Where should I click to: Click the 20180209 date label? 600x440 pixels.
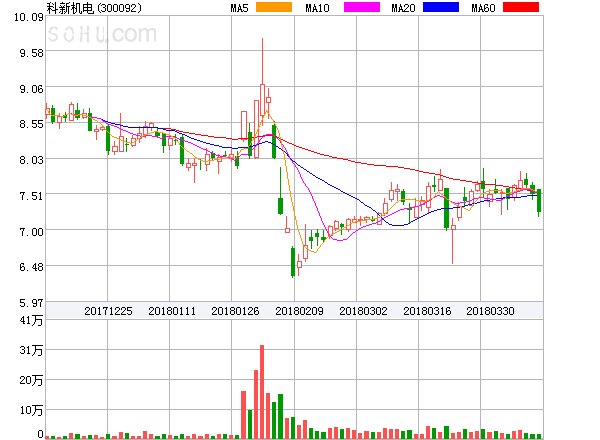[299, 311]
